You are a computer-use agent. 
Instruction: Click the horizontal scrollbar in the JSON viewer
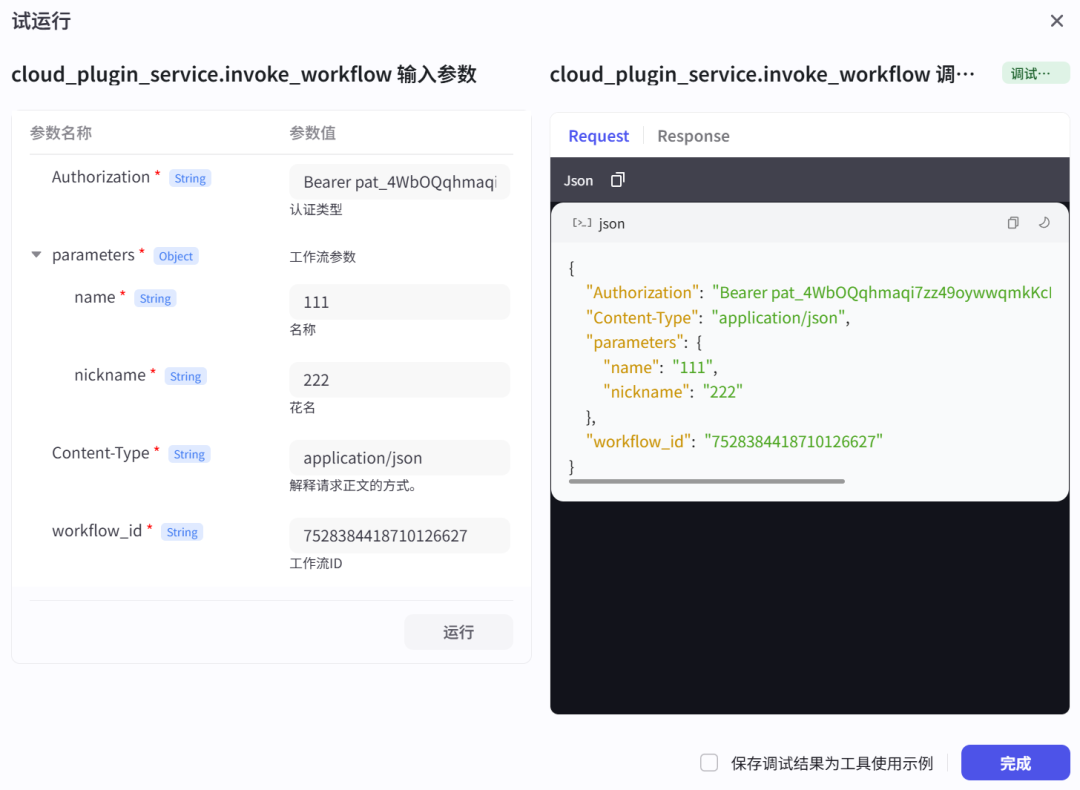[706, 481]
